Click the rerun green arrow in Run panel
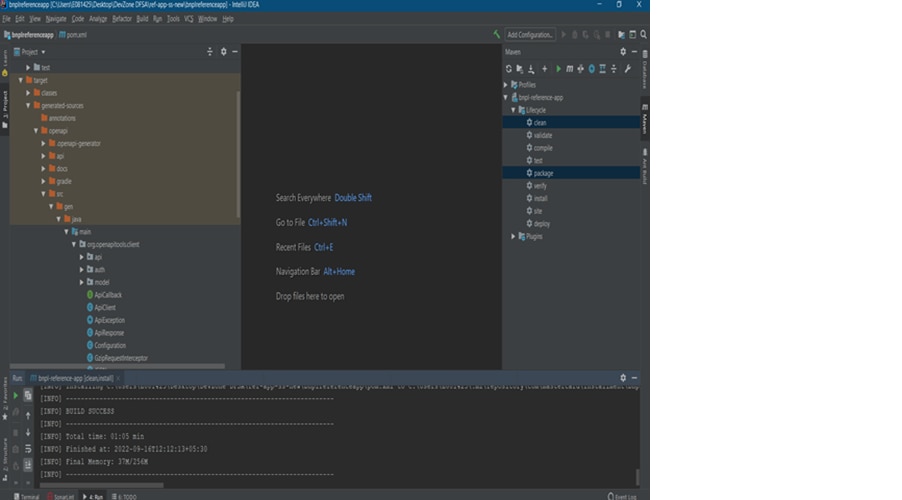 16,395
